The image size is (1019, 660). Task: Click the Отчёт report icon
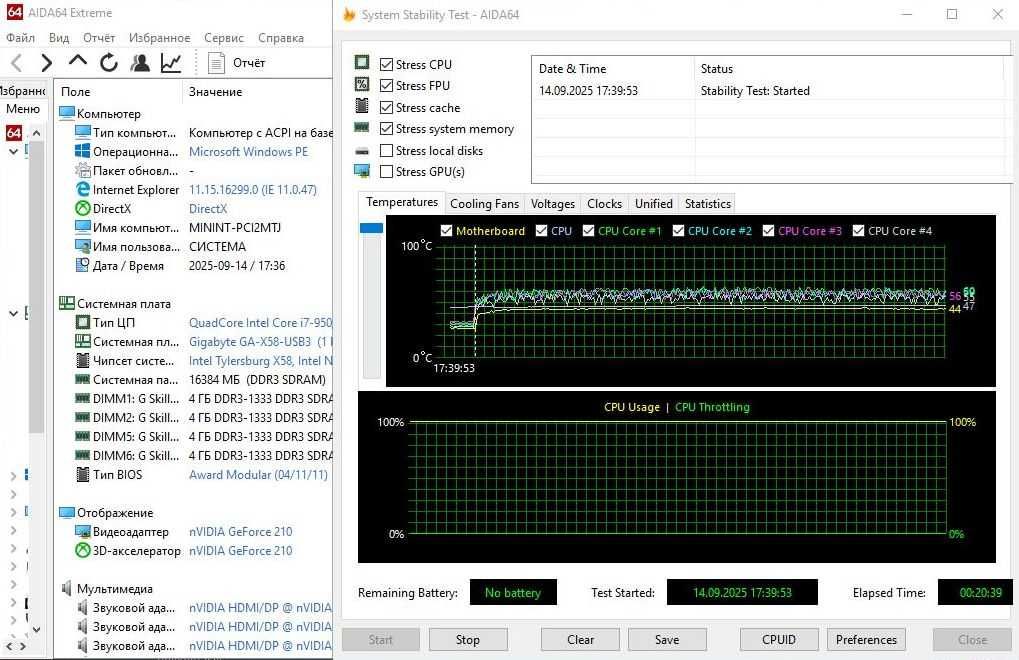tap(216, 63)
